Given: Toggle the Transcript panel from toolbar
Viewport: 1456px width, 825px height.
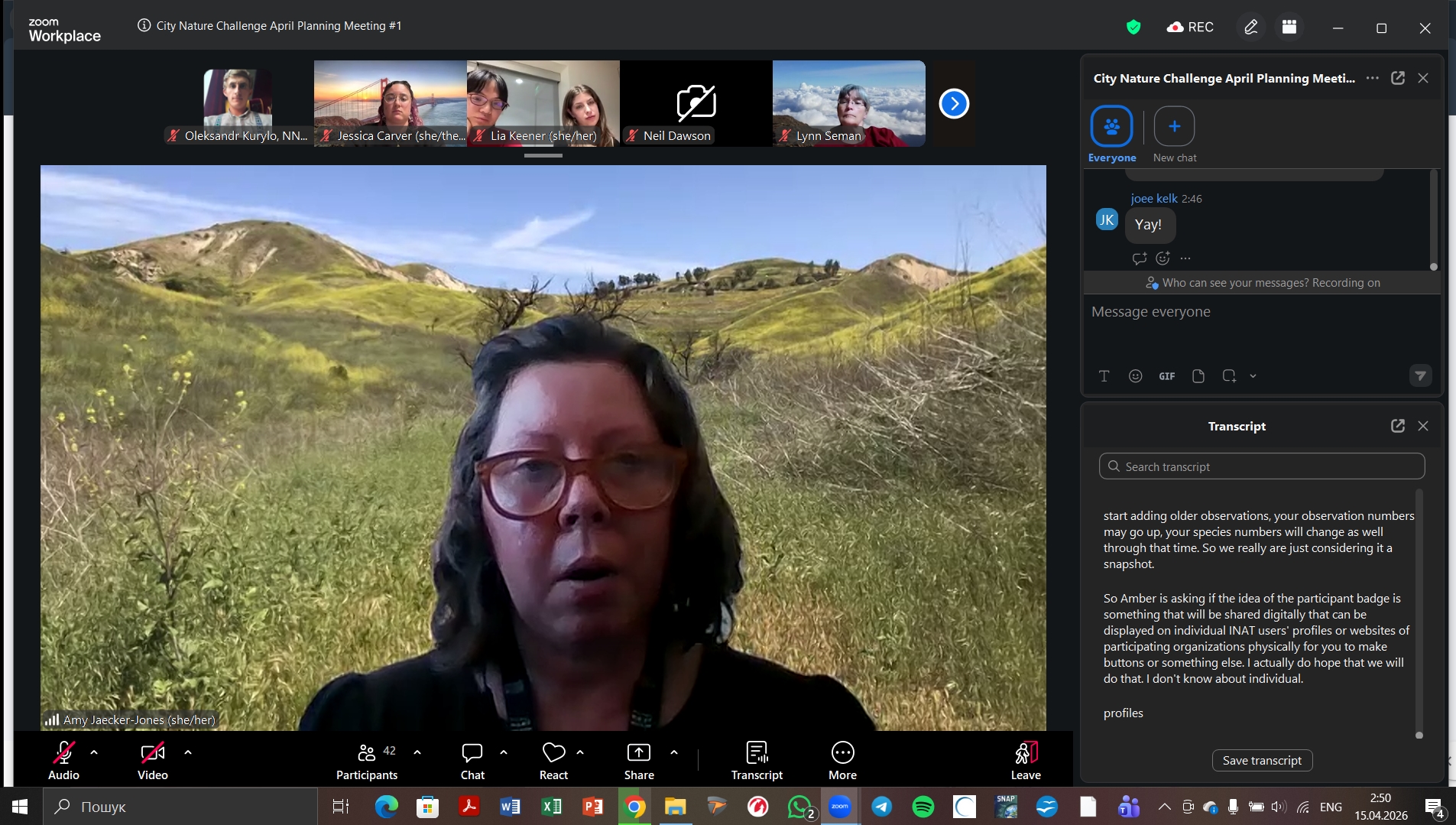Looking at the screenshot, I should click(756, 761).
